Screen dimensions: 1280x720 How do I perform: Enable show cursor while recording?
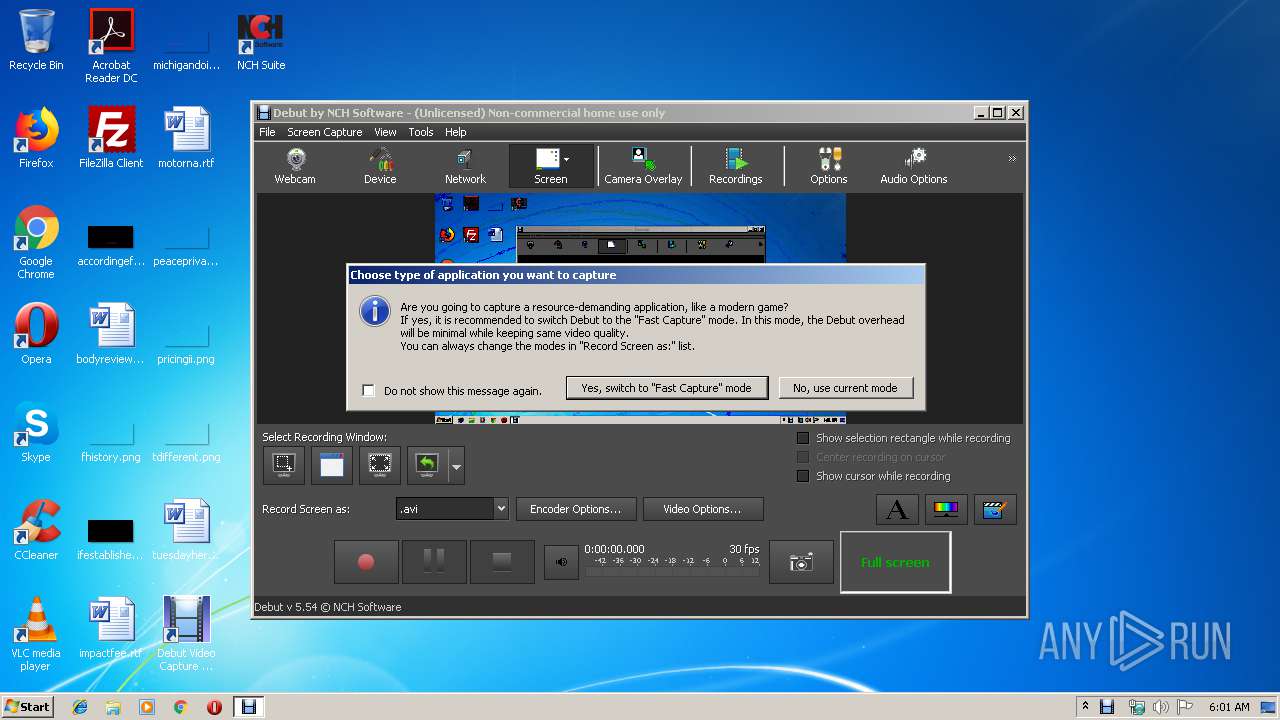tap(802, 476)
